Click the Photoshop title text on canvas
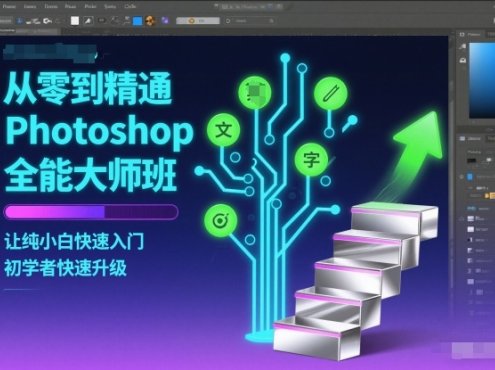495x370 pixels. point(99,132)
